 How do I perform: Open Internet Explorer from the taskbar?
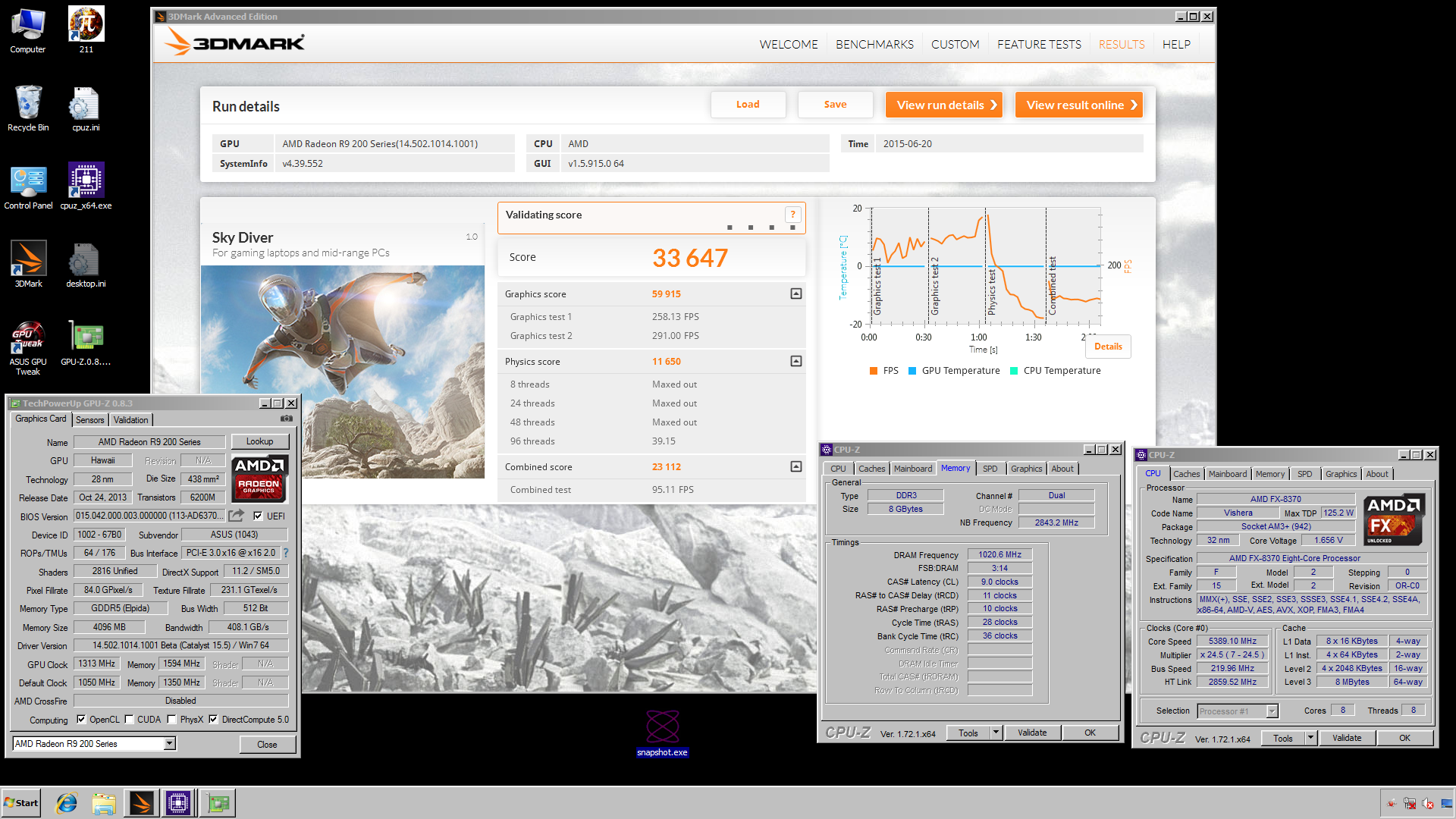coord(67,803)
